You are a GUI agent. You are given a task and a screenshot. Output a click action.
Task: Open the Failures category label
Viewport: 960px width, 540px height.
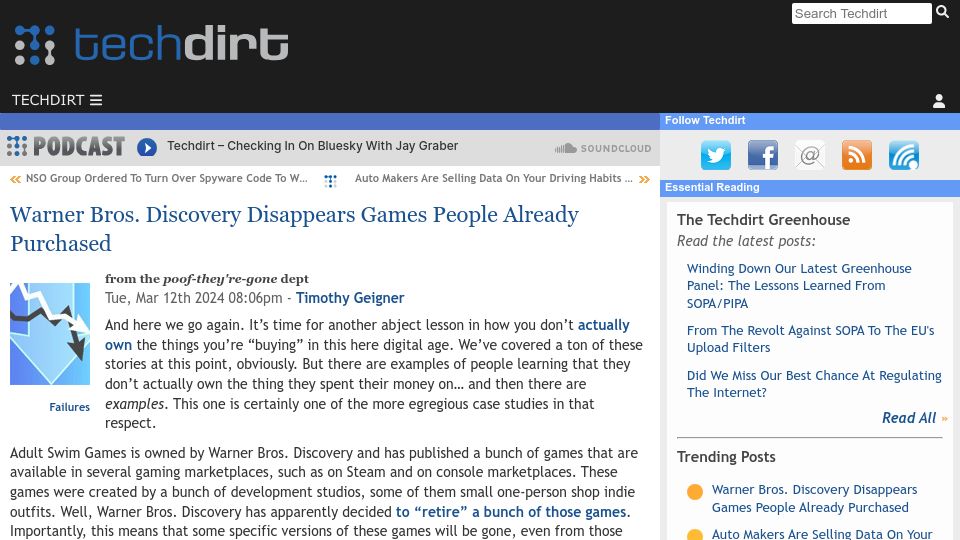coord(69,407)
